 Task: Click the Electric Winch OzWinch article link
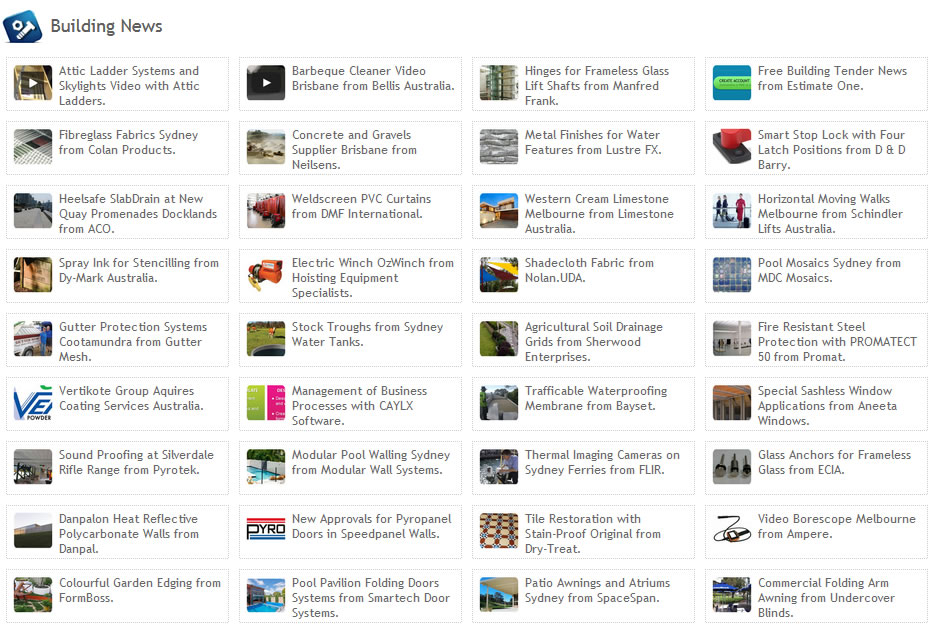372,278
